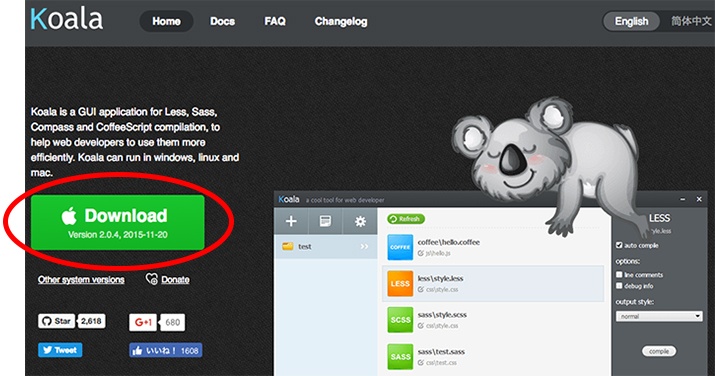
Task: Enable the line comments checkbox
Action: click(x=619, y=274)
